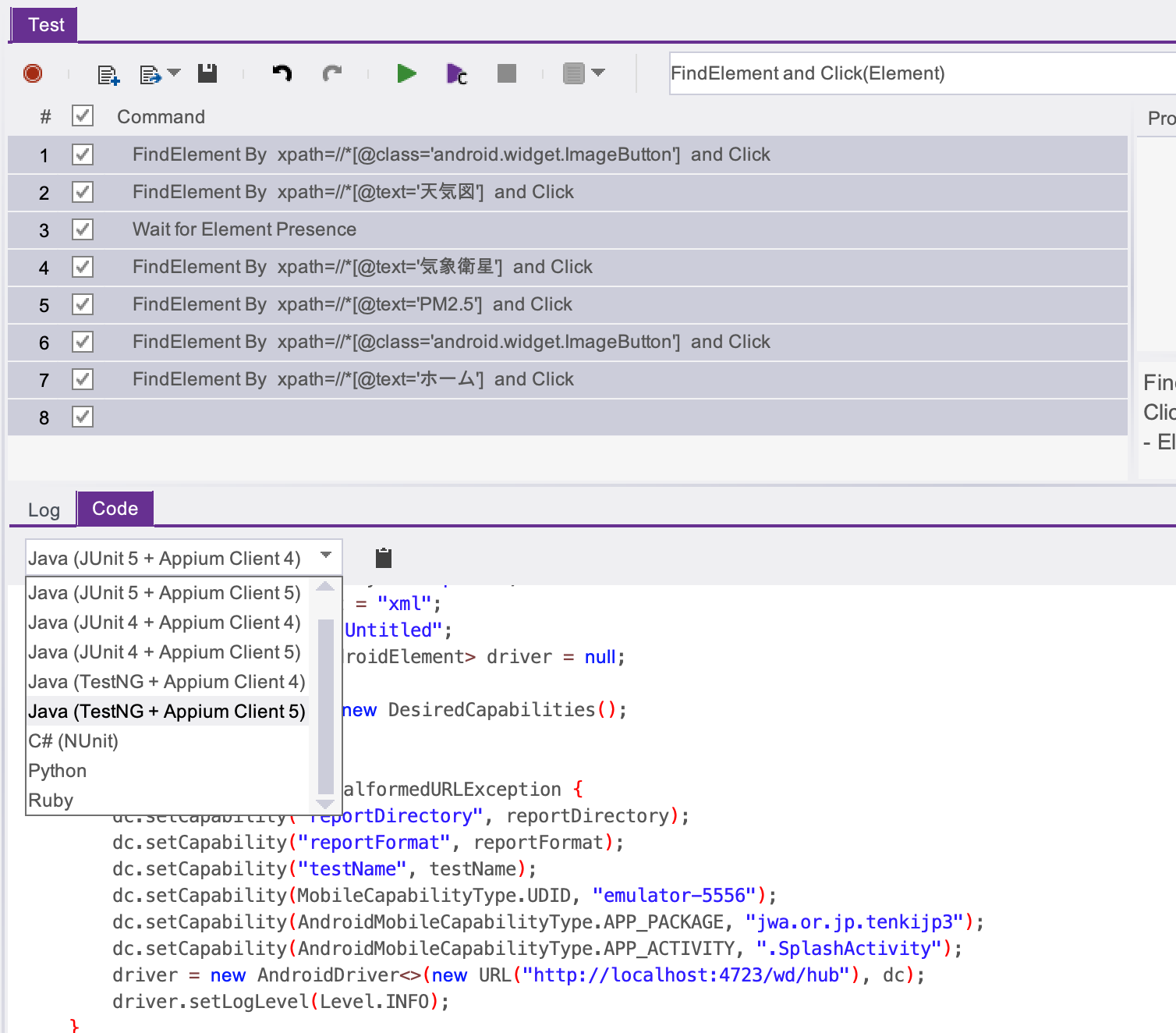
Task: Choose Python from the language list
Action: pos(168,771)
